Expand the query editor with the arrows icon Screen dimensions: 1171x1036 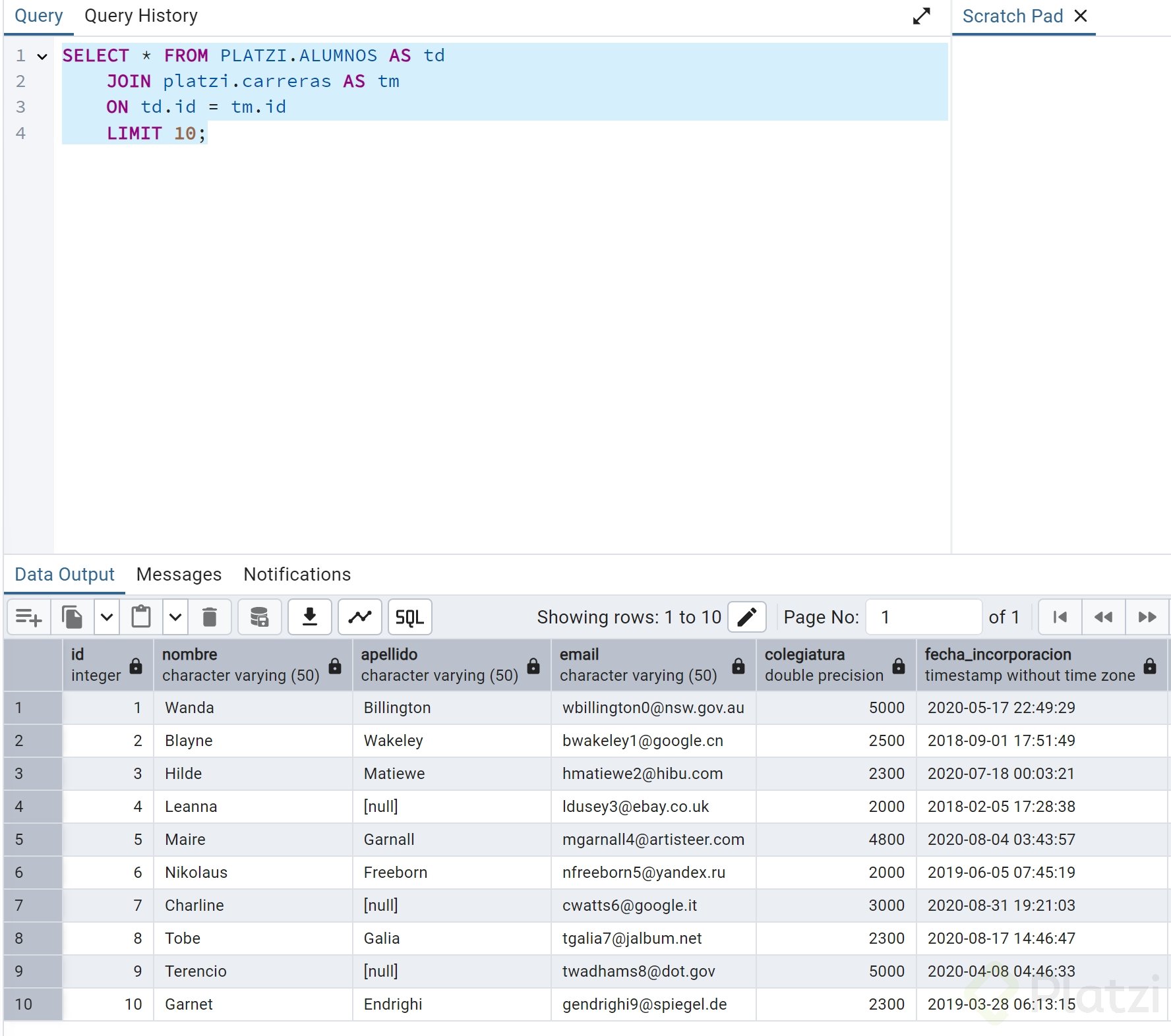921,16
